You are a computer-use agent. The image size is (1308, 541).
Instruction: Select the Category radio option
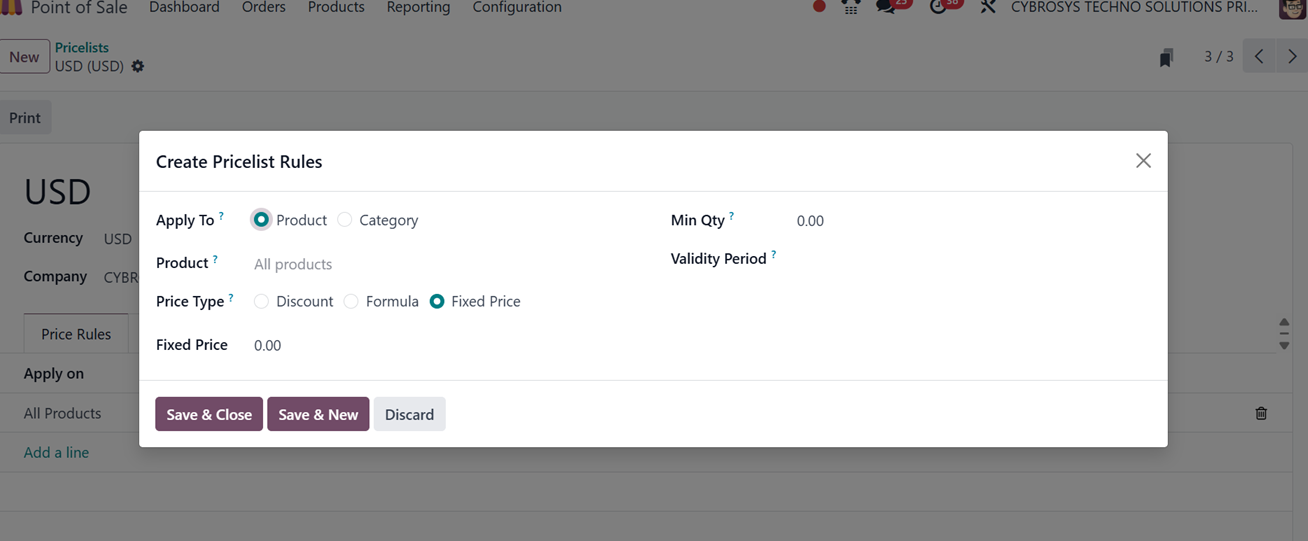[x=345, y=220]
